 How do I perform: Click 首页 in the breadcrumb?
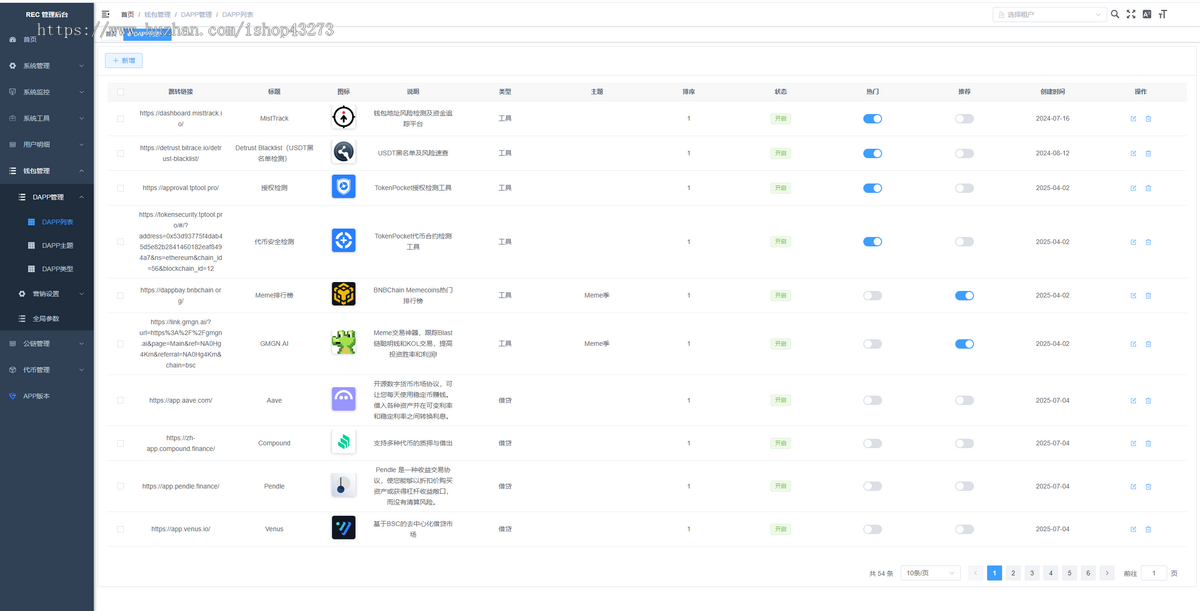pyautogui.click(x=127, y=15)
